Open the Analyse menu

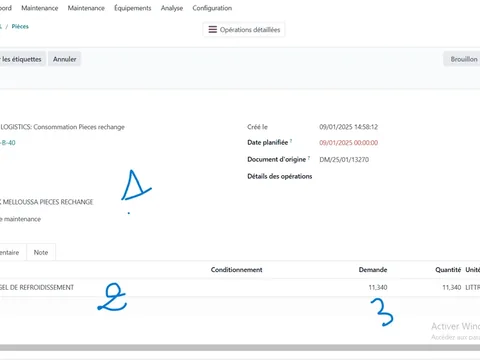click(172, 8)
